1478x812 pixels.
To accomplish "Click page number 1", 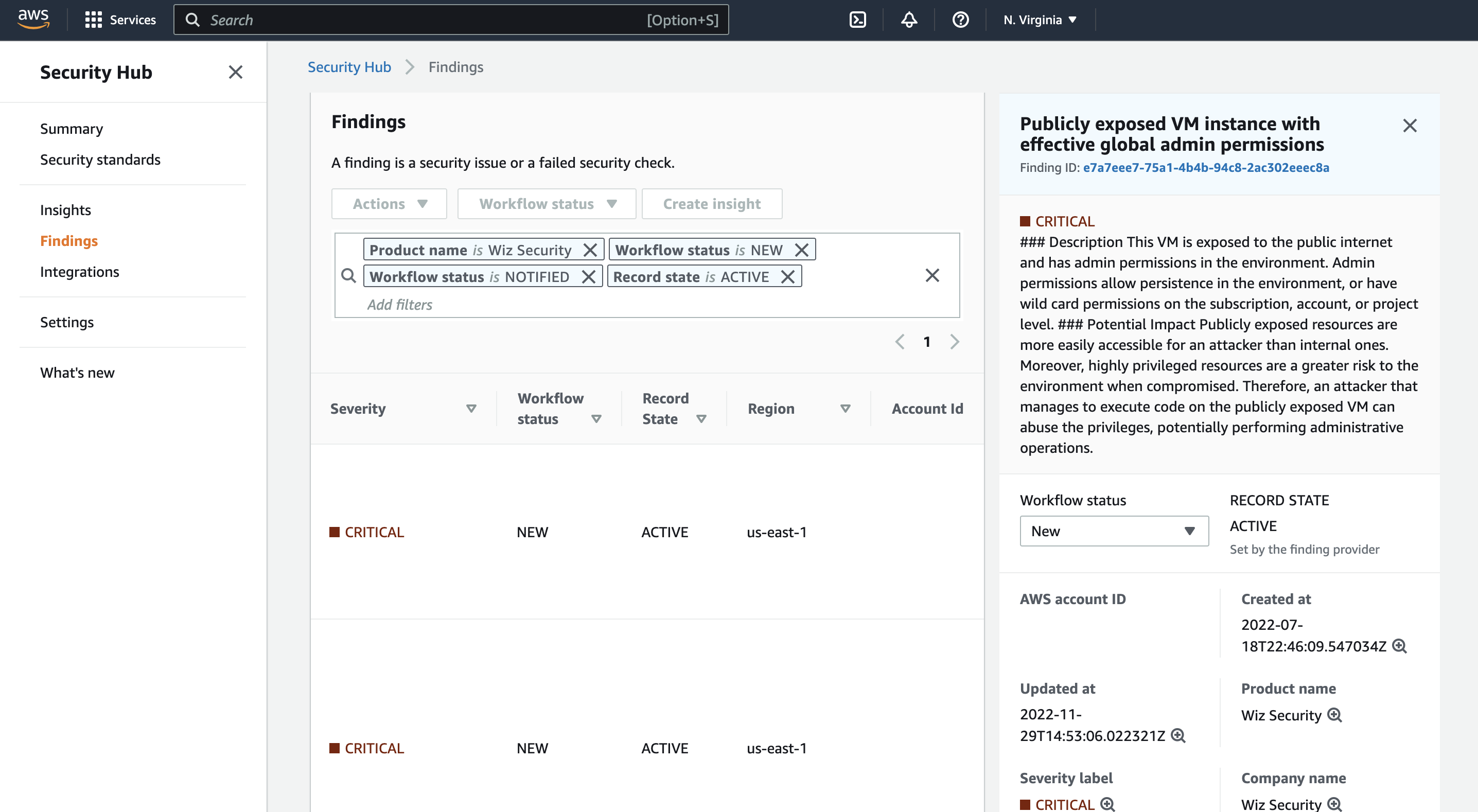I will [x=927, y=342].
